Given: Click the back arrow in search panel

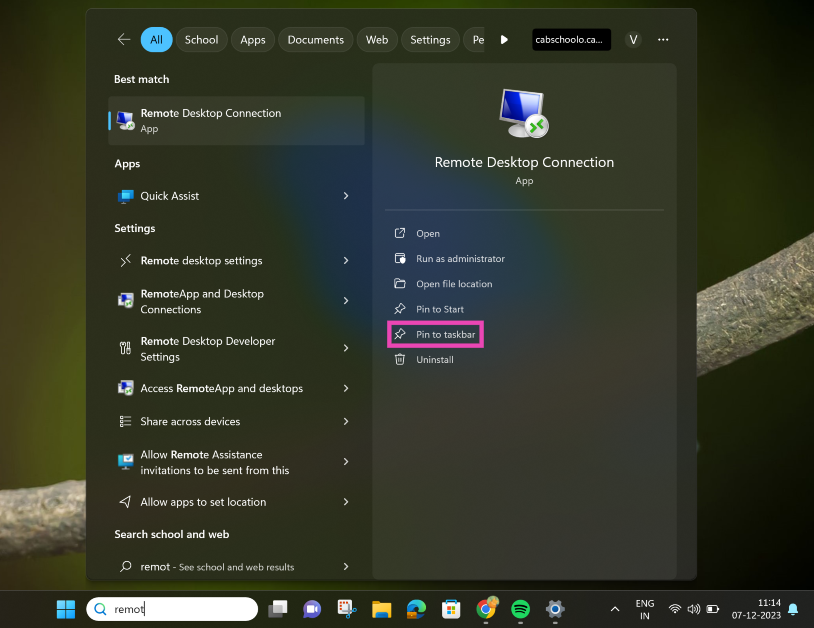Looking at the screenshot, I should pyautogui.click(x=124, y=40).
